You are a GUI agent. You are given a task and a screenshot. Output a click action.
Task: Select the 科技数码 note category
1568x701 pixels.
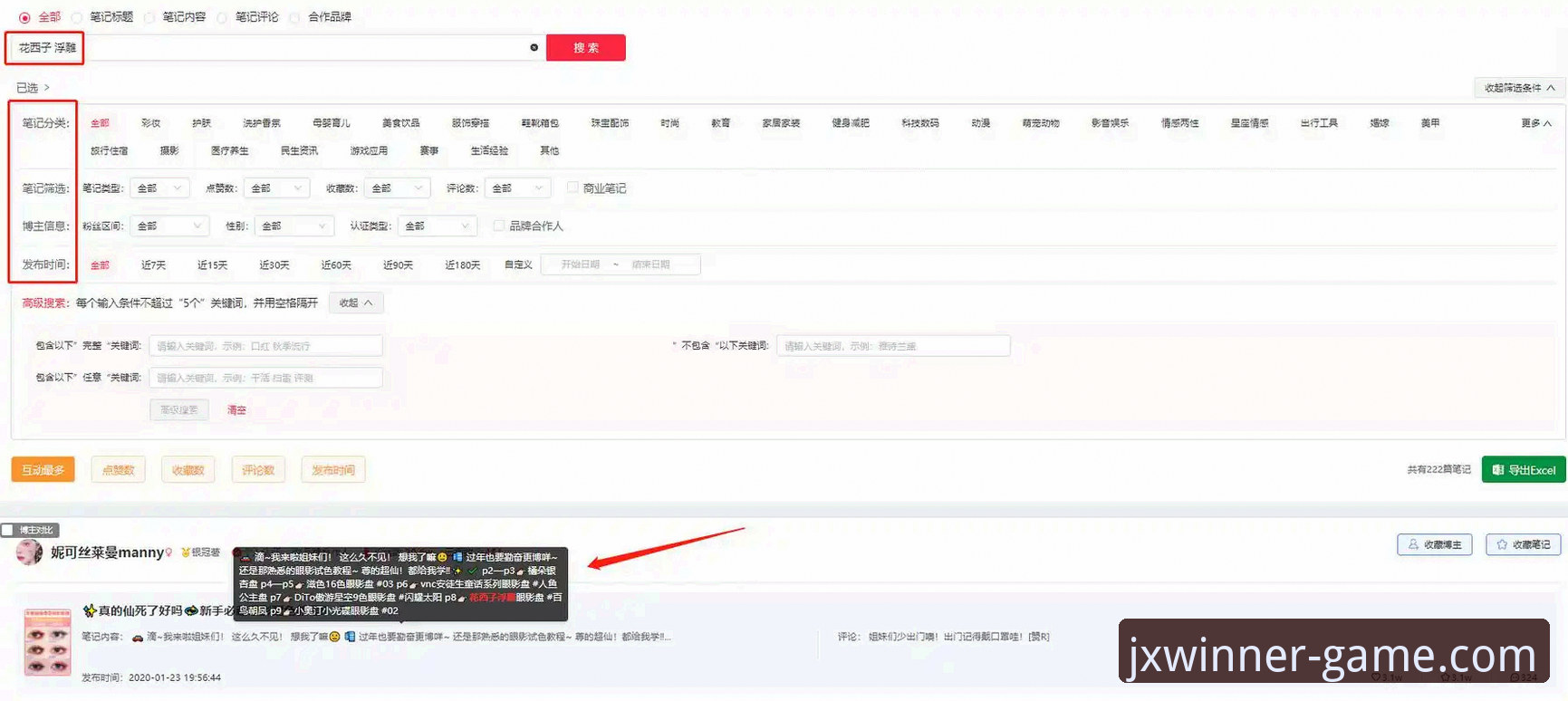(x=920, y=123)
